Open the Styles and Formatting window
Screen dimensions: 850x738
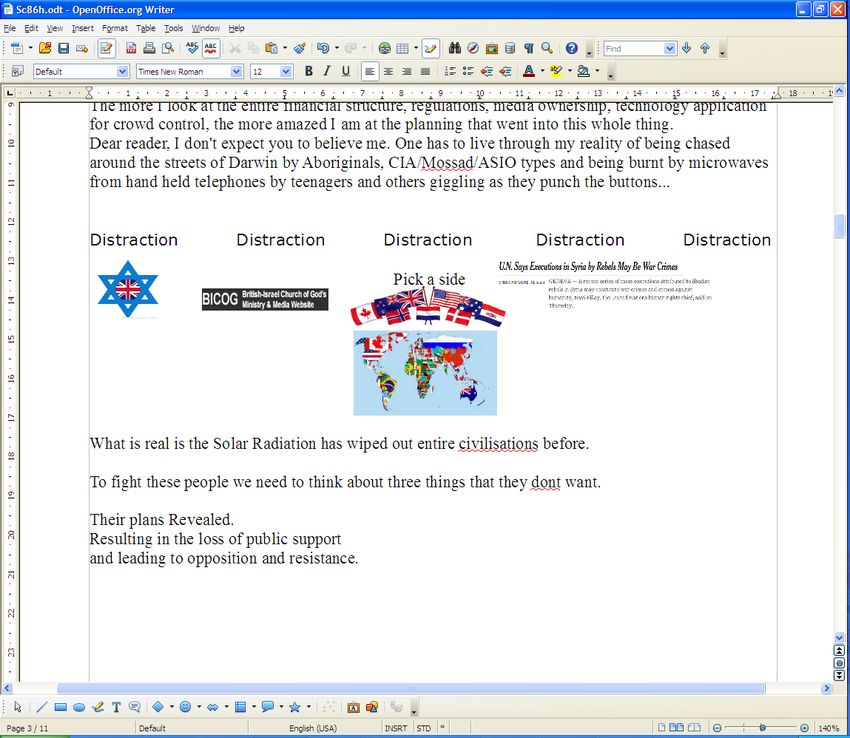click(x=17, y=71)
